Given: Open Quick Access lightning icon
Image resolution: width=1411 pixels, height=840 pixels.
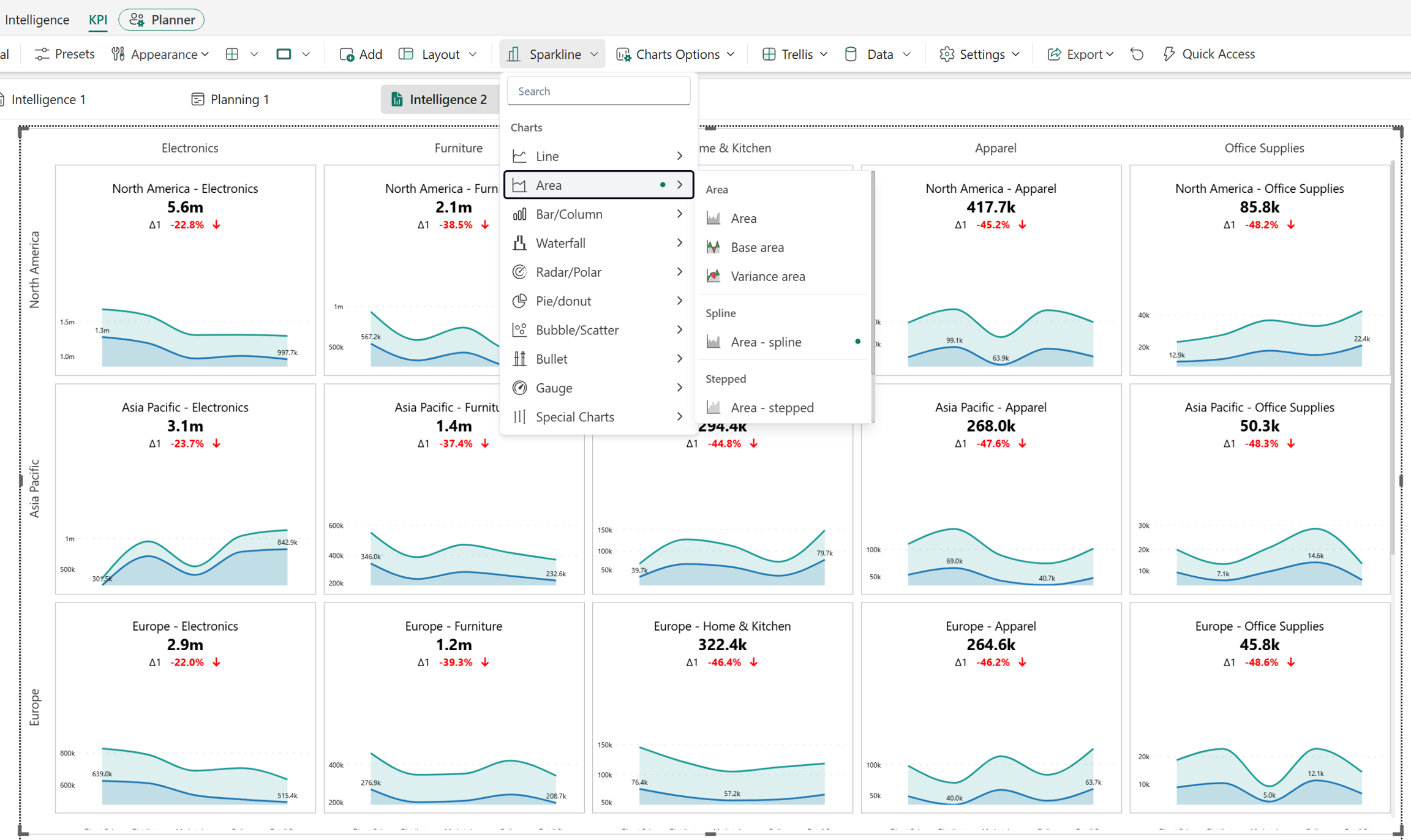Looking at the screenshot, I should (x=1169, y=54).
